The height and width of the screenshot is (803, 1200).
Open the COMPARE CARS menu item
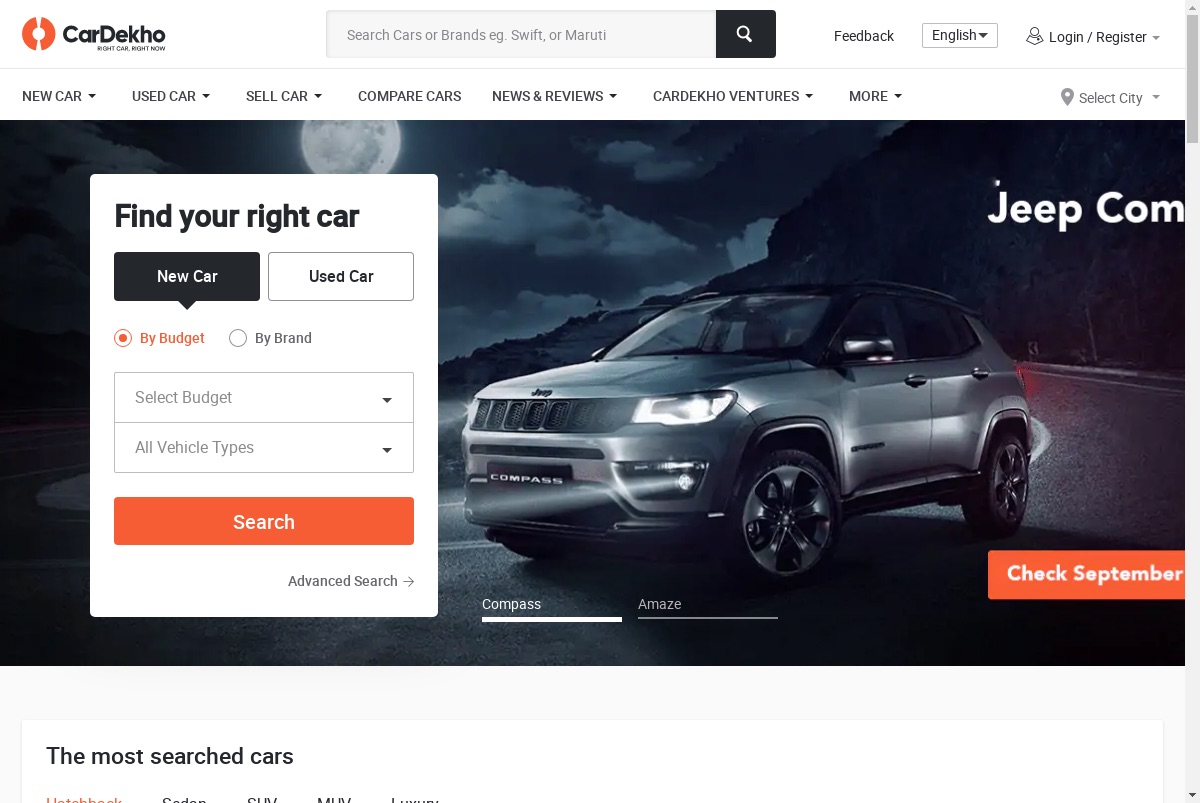coord(410,96)
